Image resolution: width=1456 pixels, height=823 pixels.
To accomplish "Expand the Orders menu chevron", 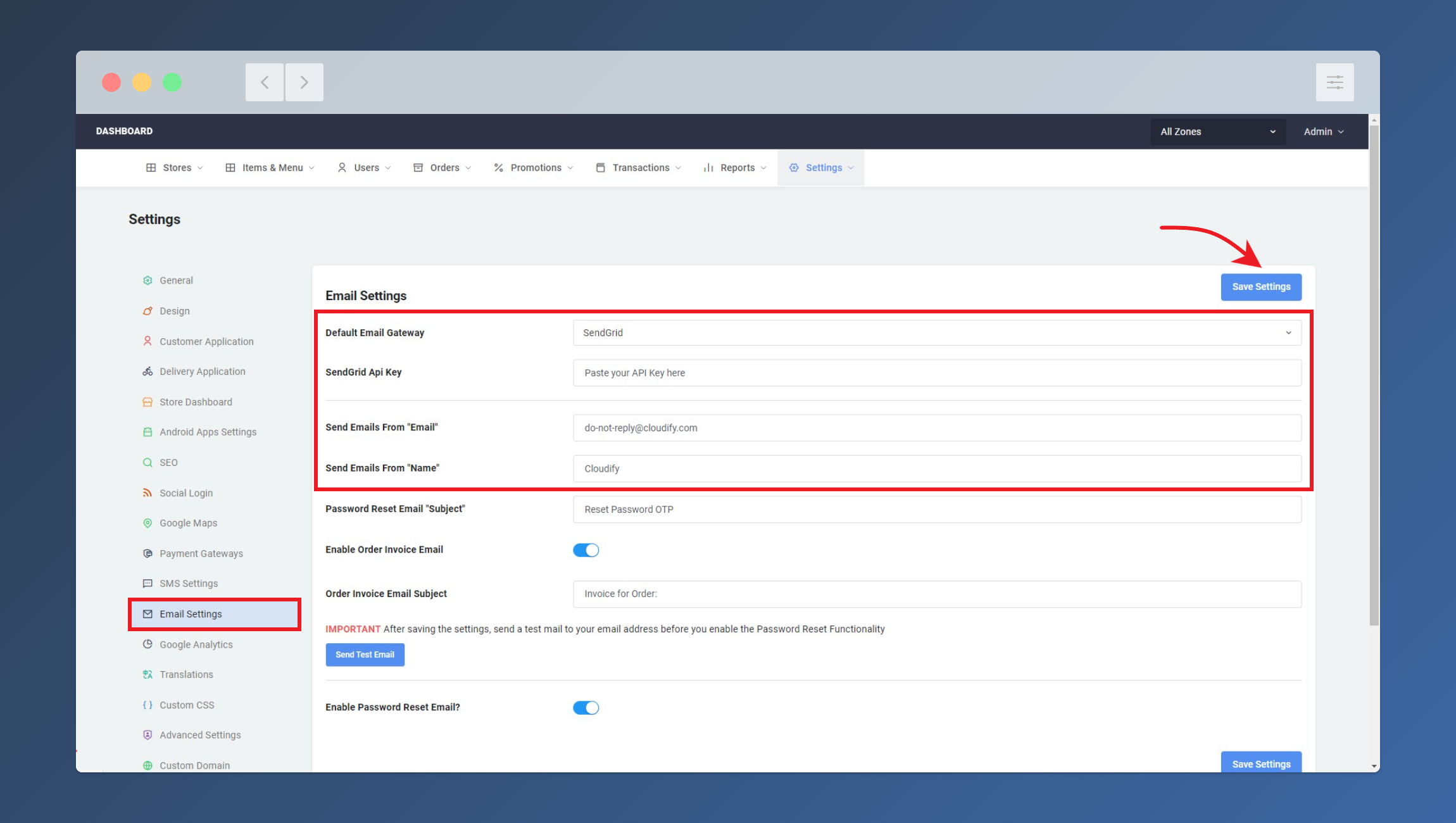I will (x=468, y=168).
